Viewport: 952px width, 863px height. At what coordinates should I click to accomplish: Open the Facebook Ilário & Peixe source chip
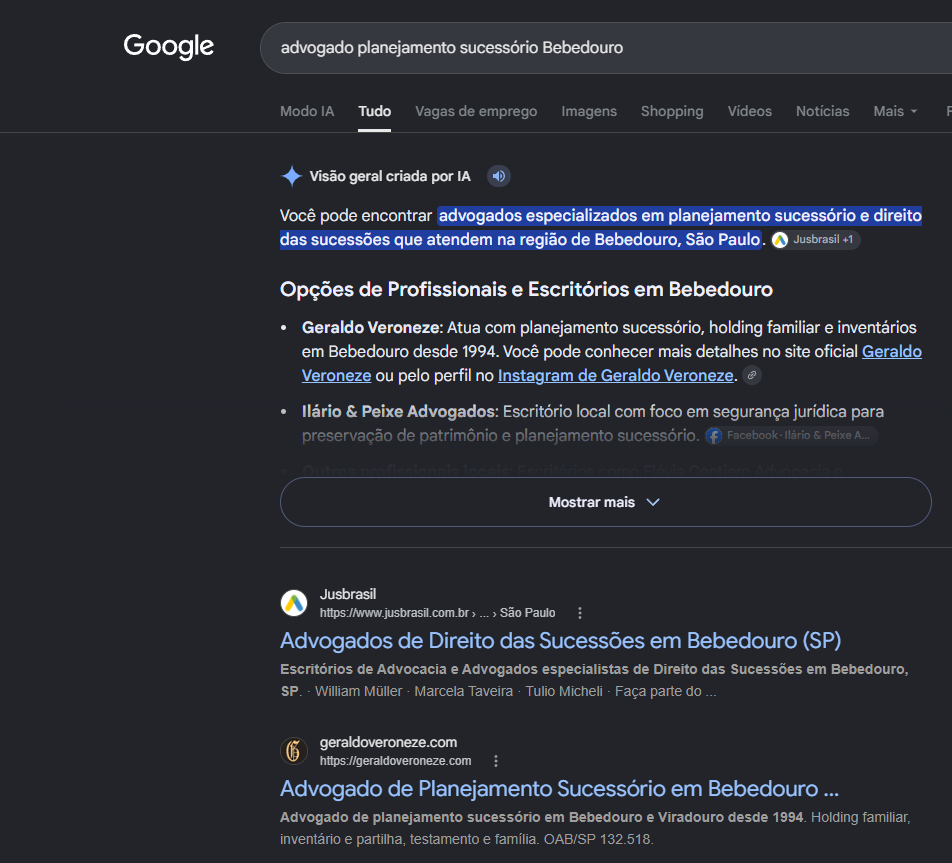pos(791,435)
